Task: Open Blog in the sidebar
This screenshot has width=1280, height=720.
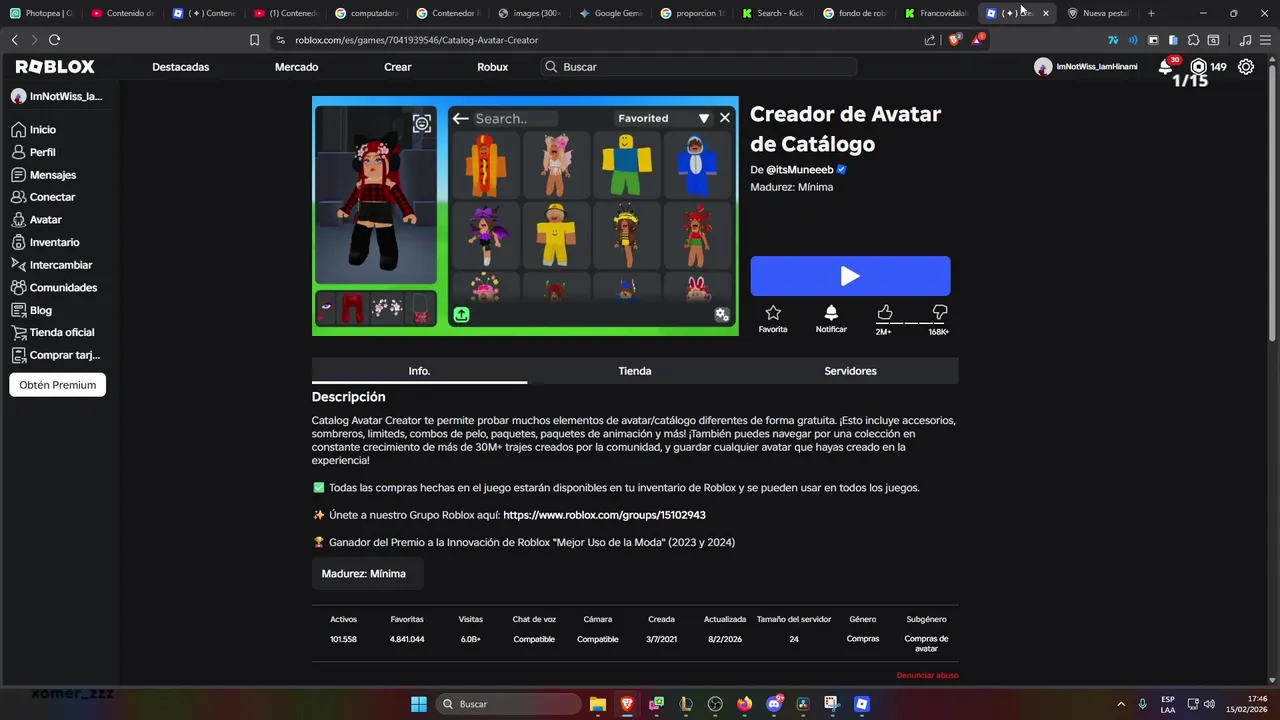Action: coord(32,310)
